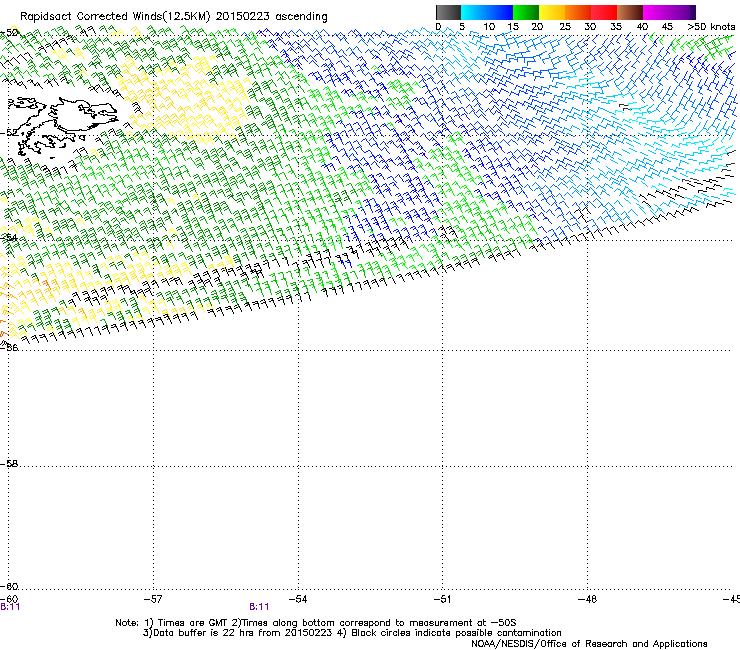The width and height of the screenshot is (740, 650).
Task: Click the "-51" longitude axis label
Action: 442,599
